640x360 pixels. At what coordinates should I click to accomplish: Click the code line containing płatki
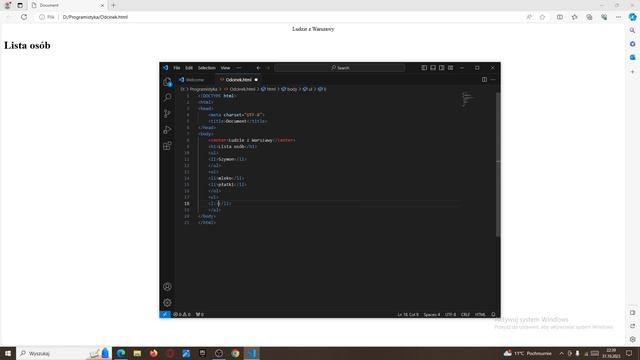227,184
